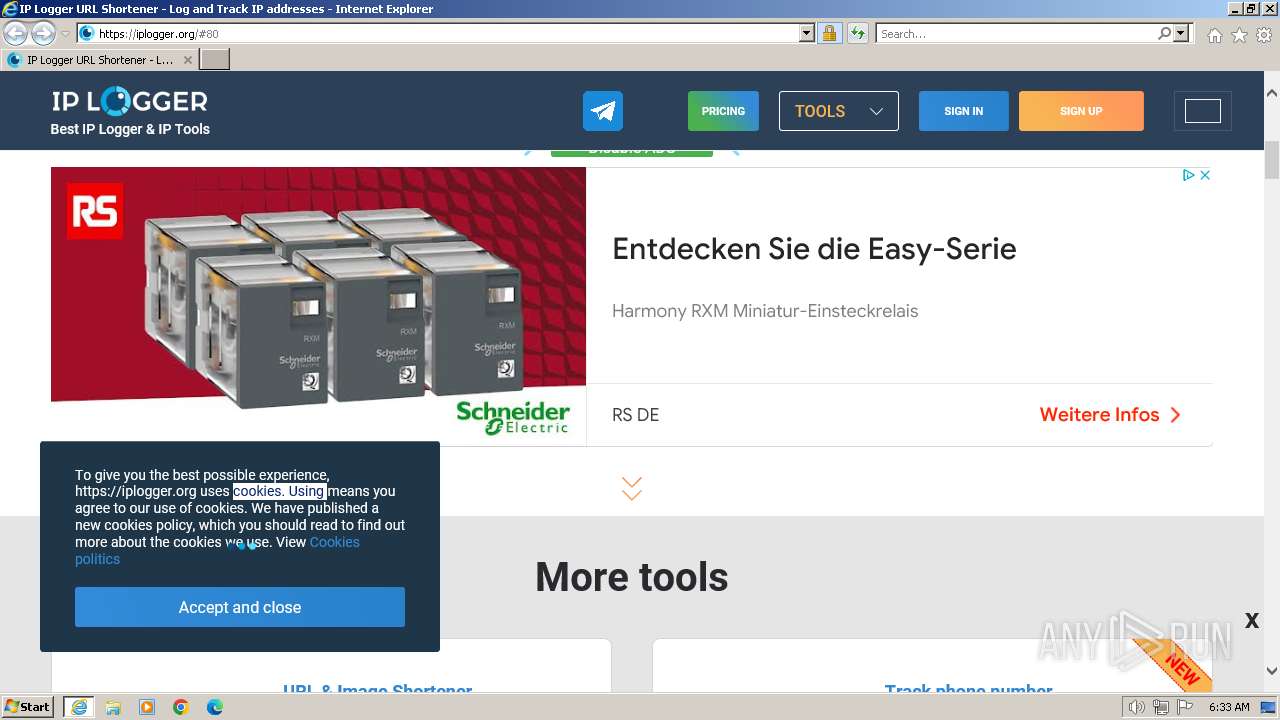The width and height of the screenshot is (1280, 720).
Task: Click the SIGN UP button
Action: (1081, 111)
